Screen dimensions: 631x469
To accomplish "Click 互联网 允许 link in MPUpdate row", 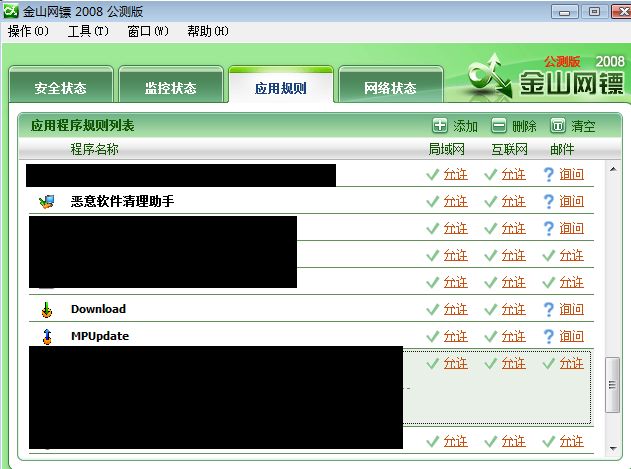I will pyautogui.click(x=513, y=336).
